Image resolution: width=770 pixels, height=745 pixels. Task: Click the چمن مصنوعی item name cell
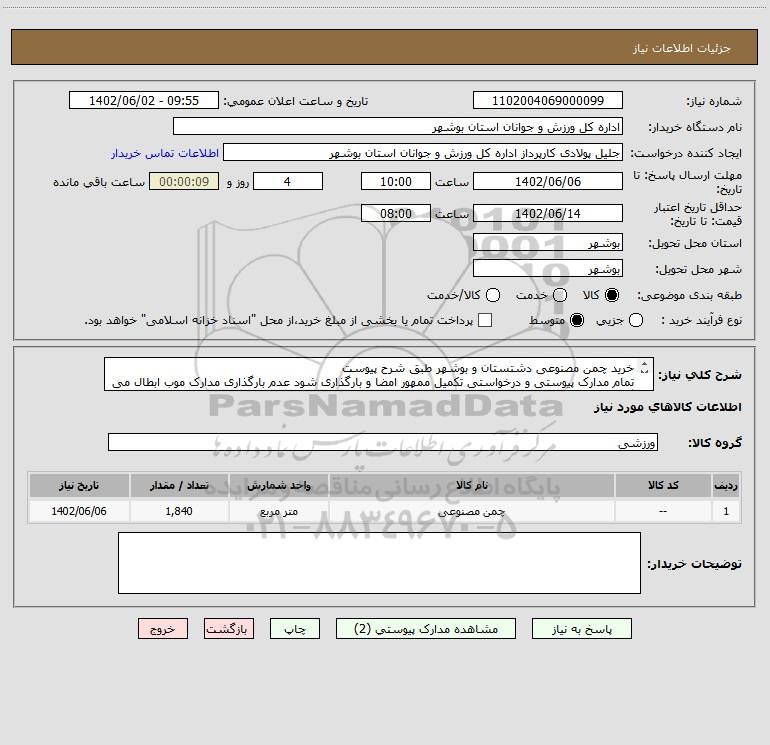click(472, 511)
